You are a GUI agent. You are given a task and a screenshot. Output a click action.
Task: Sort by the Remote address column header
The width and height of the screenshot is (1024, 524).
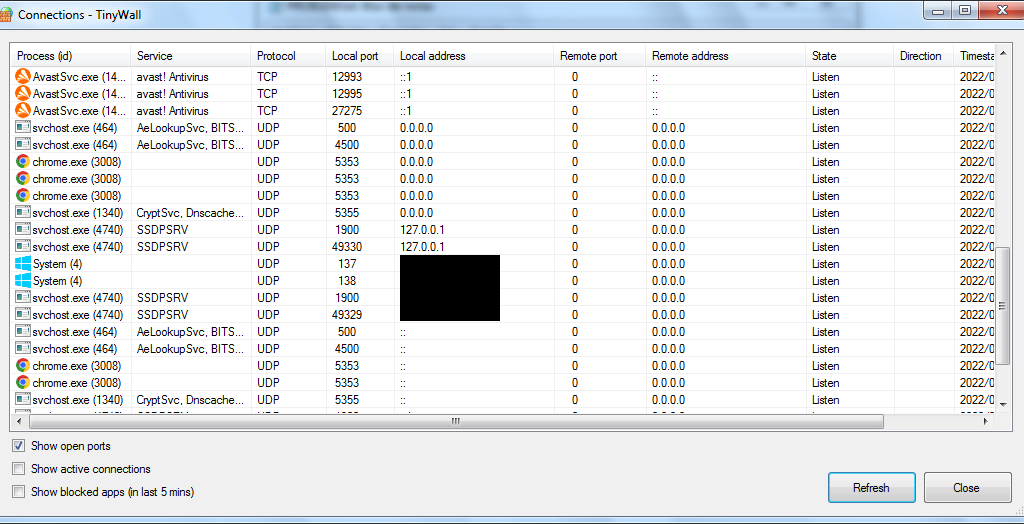pyautogui.click(x=726, y=56)
